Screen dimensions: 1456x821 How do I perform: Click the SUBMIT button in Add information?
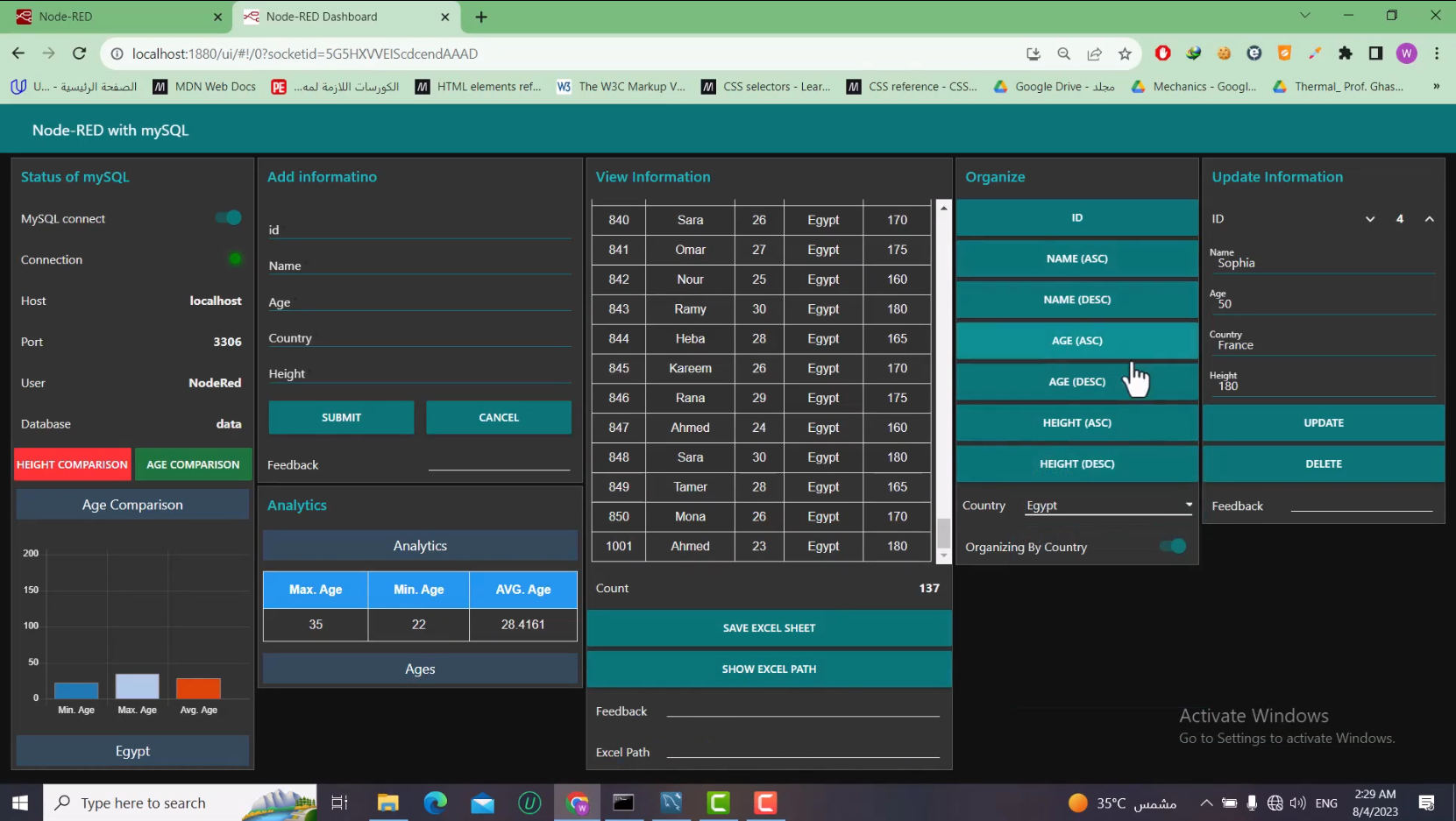(x=341, y=417)
